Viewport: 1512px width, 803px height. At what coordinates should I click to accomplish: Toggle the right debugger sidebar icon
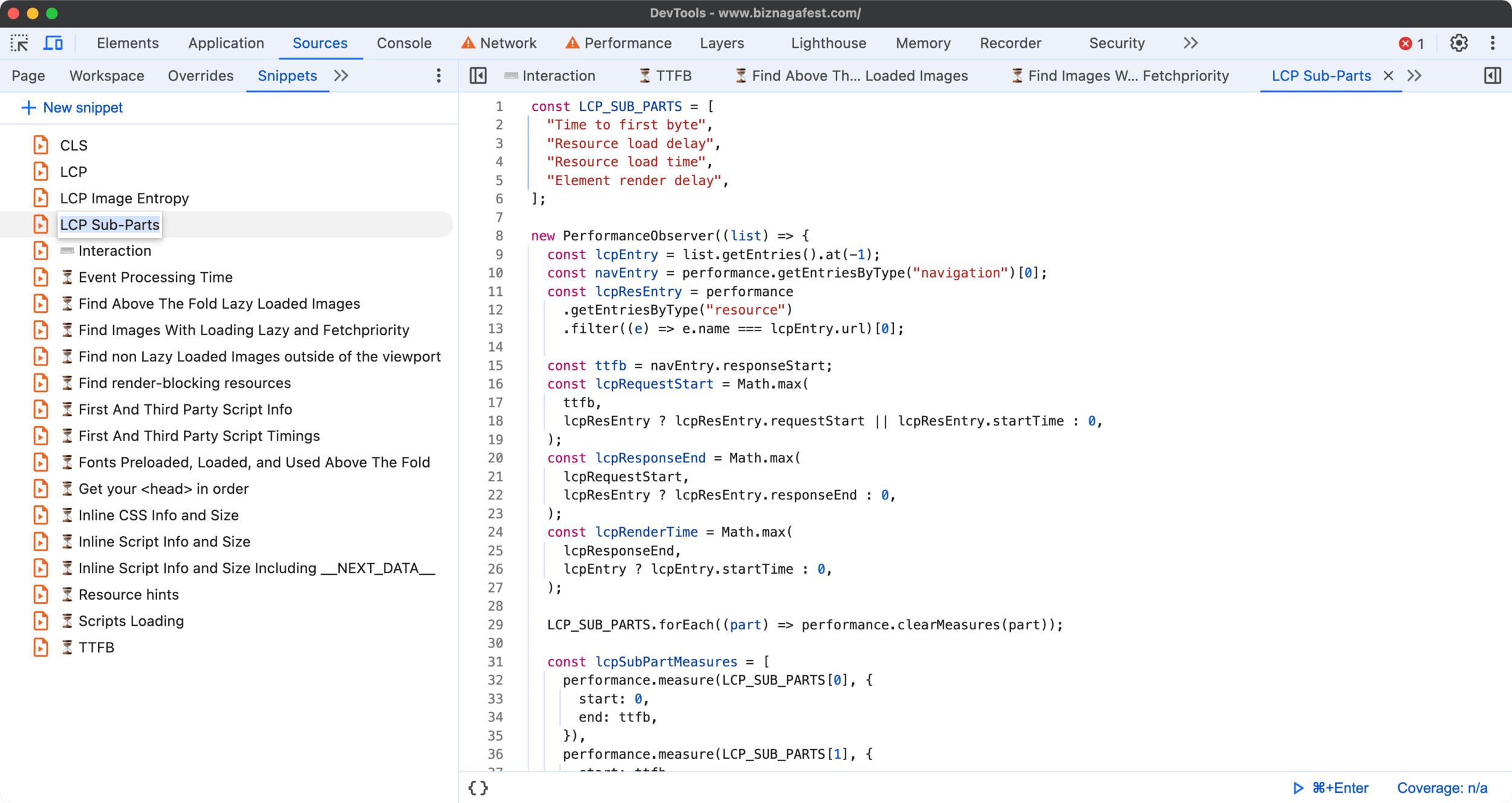pos(1492,76)
